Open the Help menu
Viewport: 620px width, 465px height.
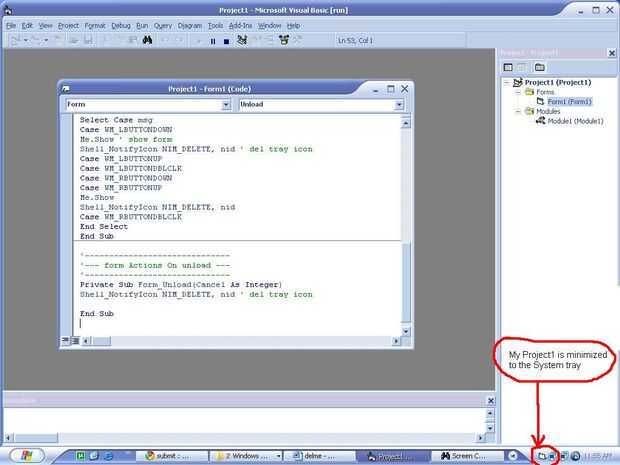(x=293, y=26)
